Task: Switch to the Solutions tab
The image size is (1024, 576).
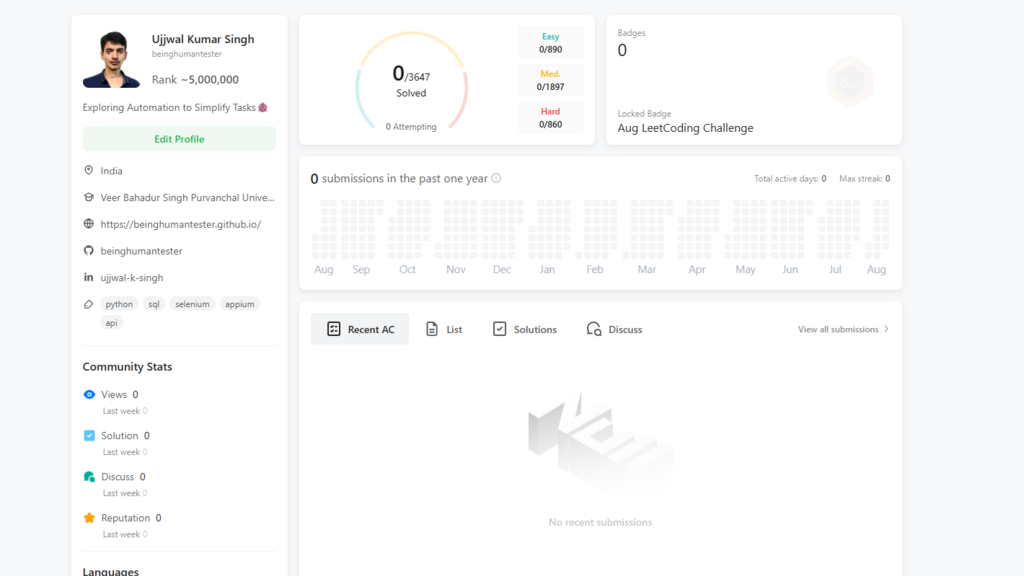Action: pos(524,329)
